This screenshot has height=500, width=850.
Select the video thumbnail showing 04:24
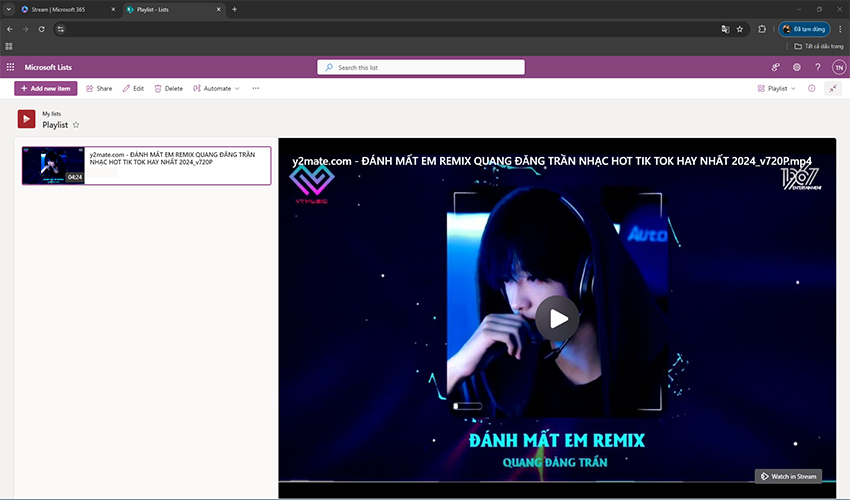[x=53, y=165]
